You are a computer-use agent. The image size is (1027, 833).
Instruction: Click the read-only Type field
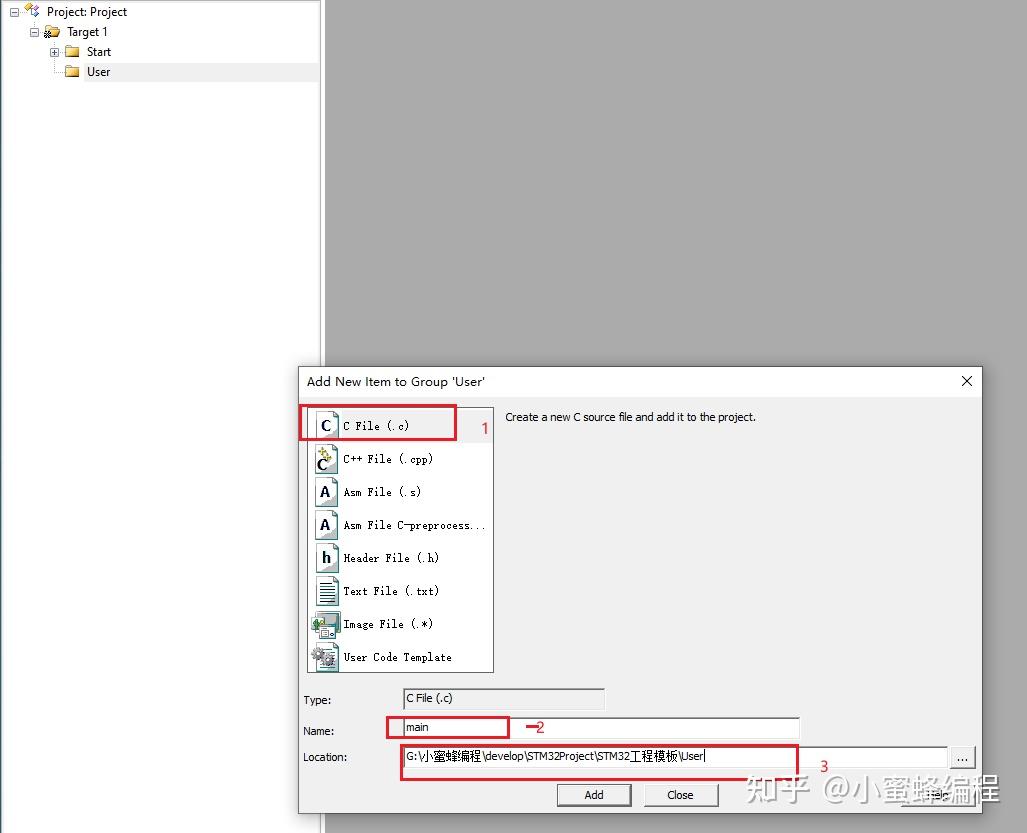(504, 699)
